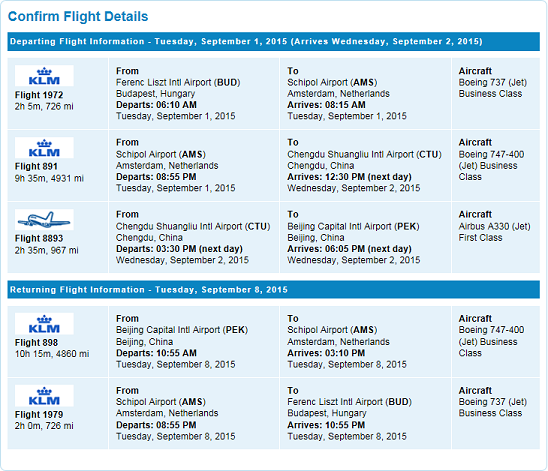
Task: Click the KLM logo for Flight 1972
Action: [x=44, y=76]
